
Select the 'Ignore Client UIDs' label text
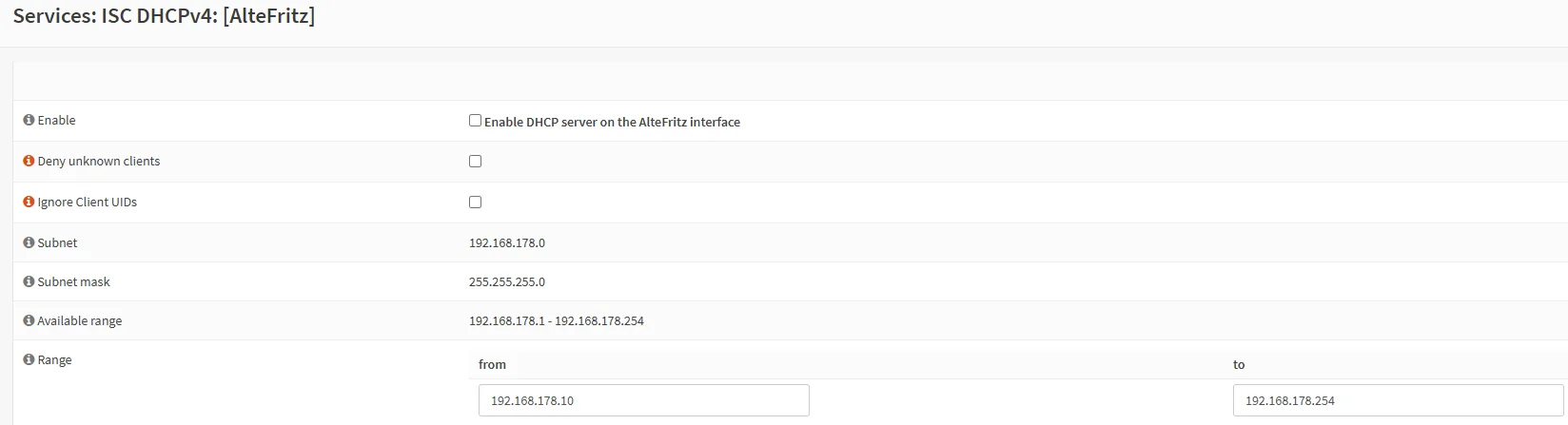point(88,203)
